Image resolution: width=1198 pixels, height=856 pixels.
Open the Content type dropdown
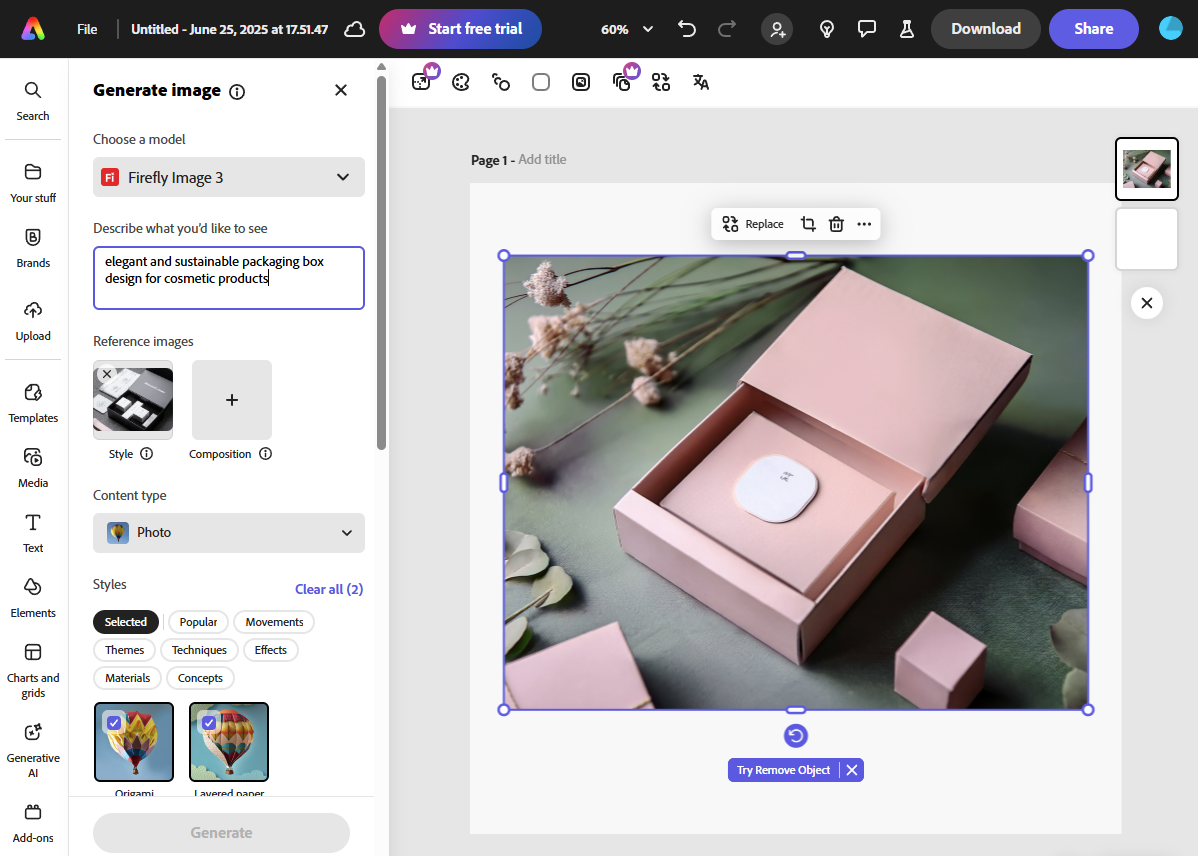coord(228,533)
